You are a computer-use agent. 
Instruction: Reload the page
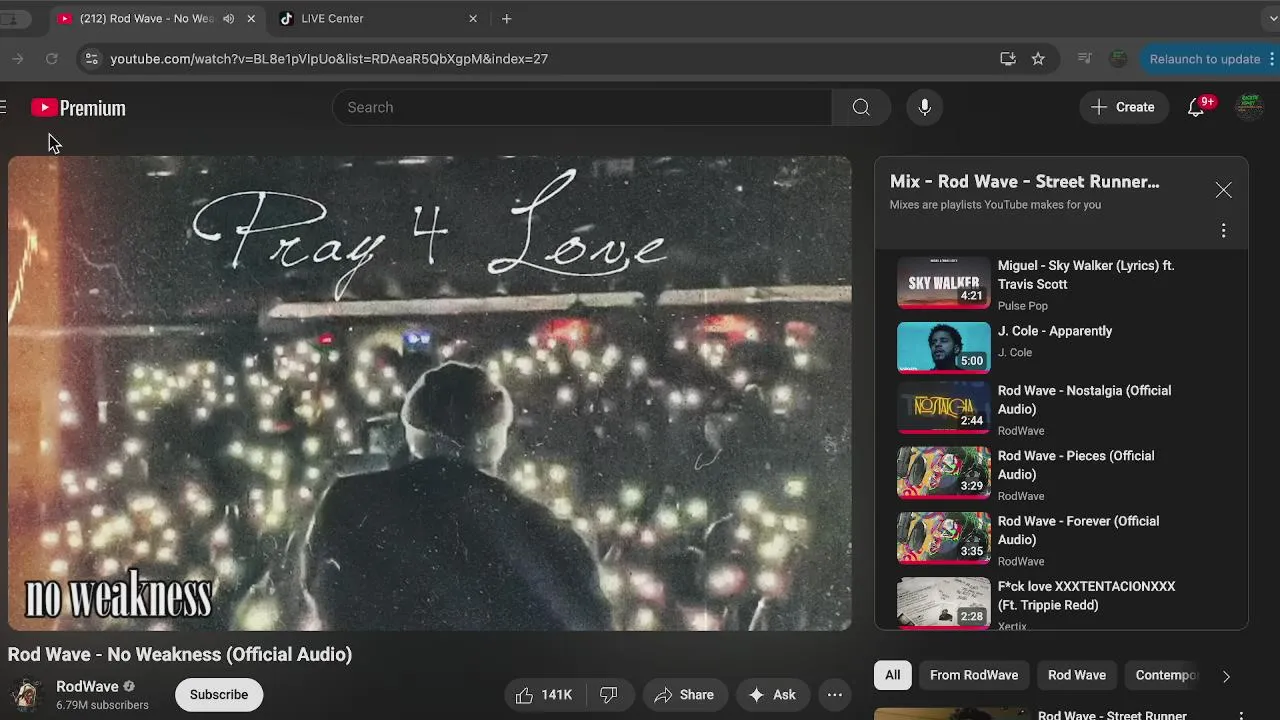click(x=52, y=59)
